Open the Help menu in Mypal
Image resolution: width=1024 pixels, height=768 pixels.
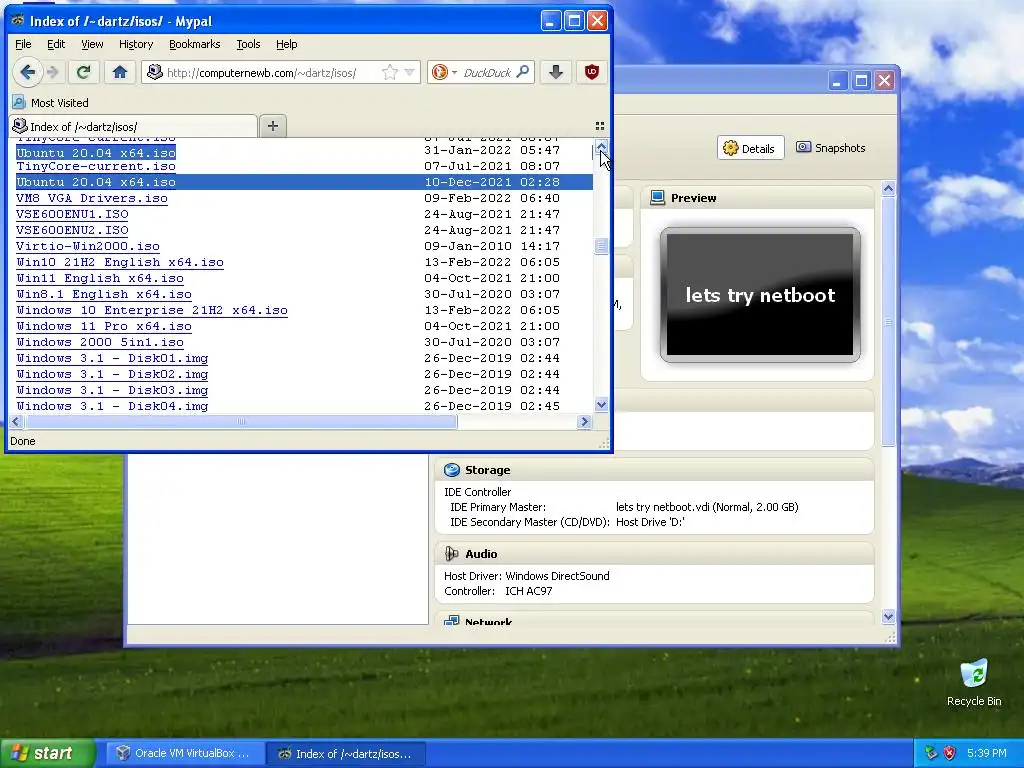(287, 44)
